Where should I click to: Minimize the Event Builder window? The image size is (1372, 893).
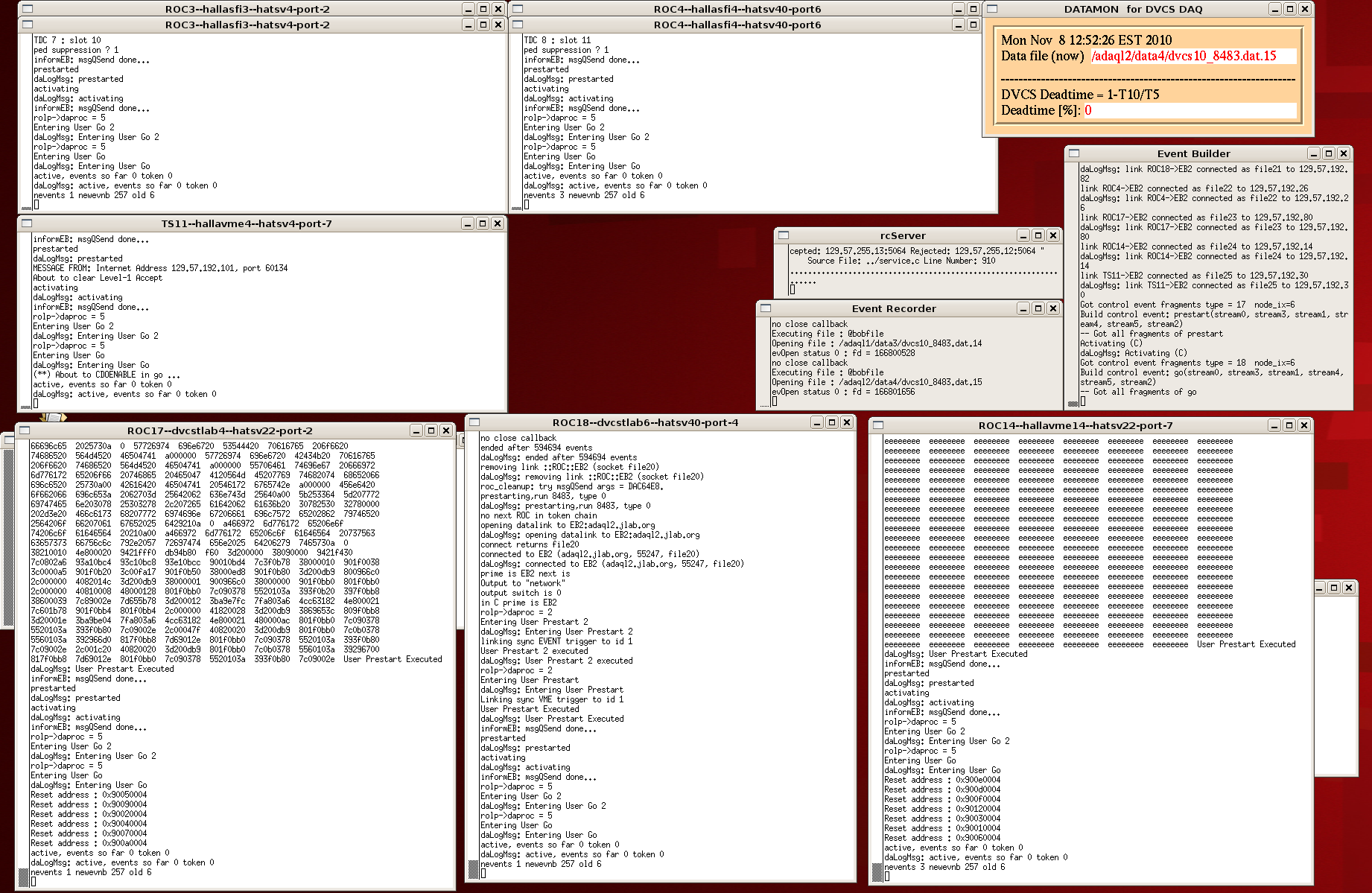[1314, 153]
